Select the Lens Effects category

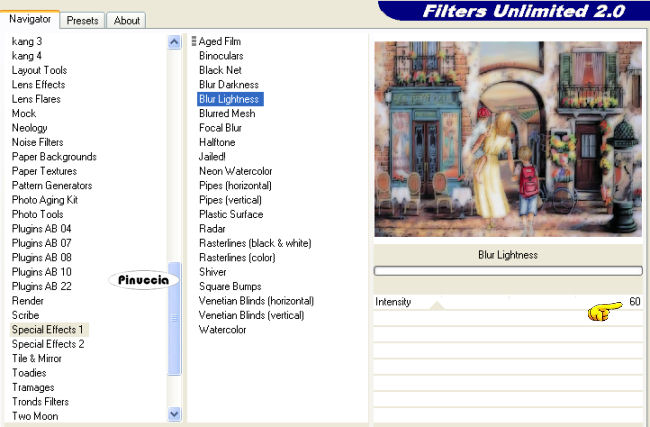[x=39, y=85]
